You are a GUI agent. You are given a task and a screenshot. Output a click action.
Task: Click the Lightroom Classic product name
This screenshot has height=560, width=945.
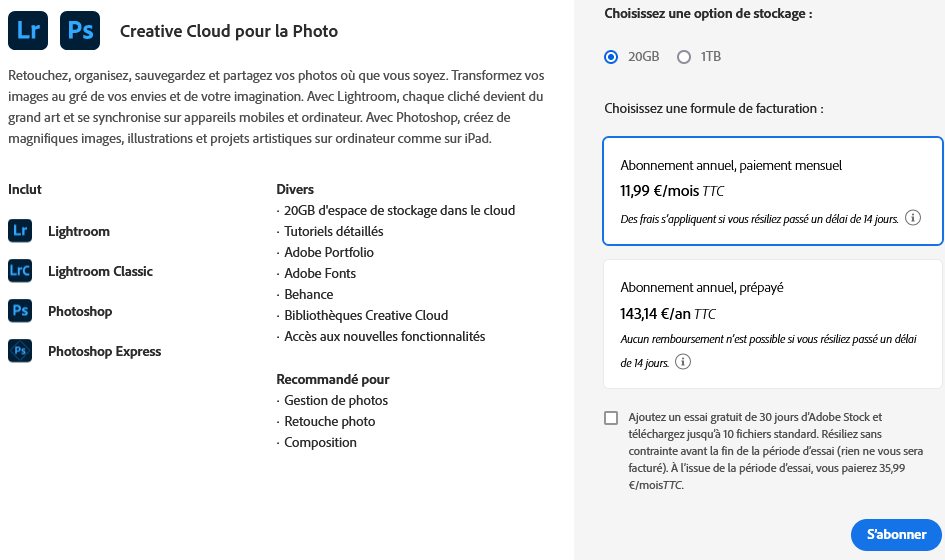point(100,271)
